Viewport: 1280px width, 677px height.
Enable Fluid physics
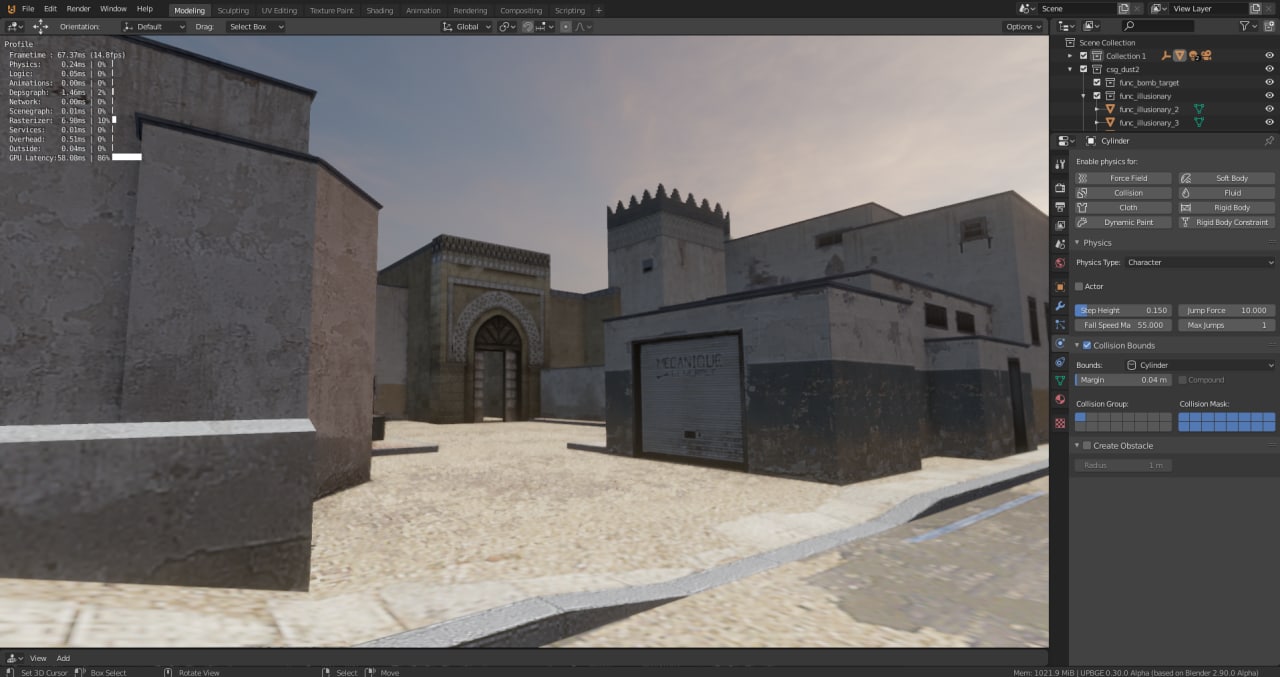(1227, 193)
